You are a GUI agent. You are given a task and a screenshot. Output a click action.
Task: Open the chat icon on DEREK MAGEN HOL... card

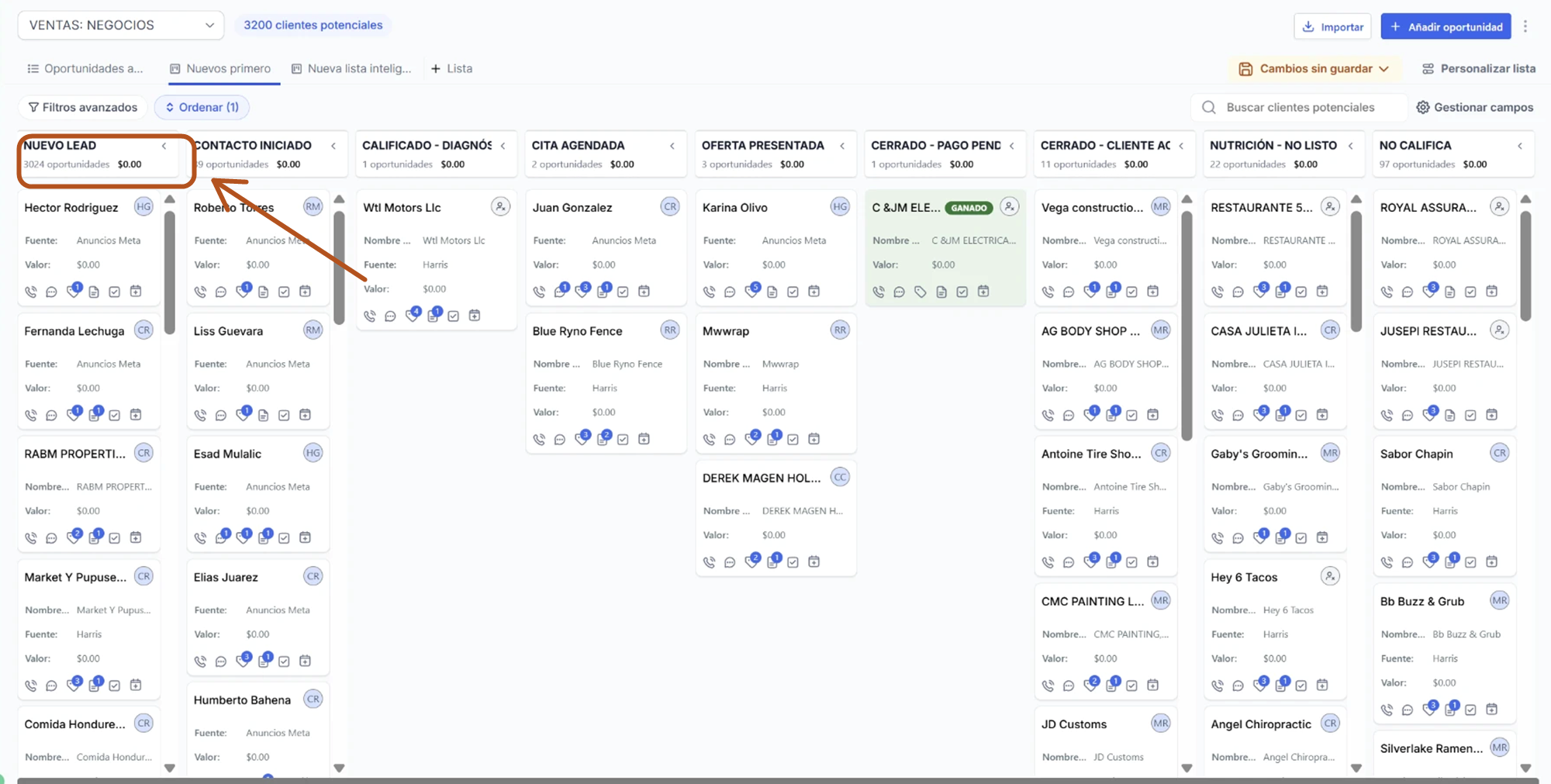[730, 562]
